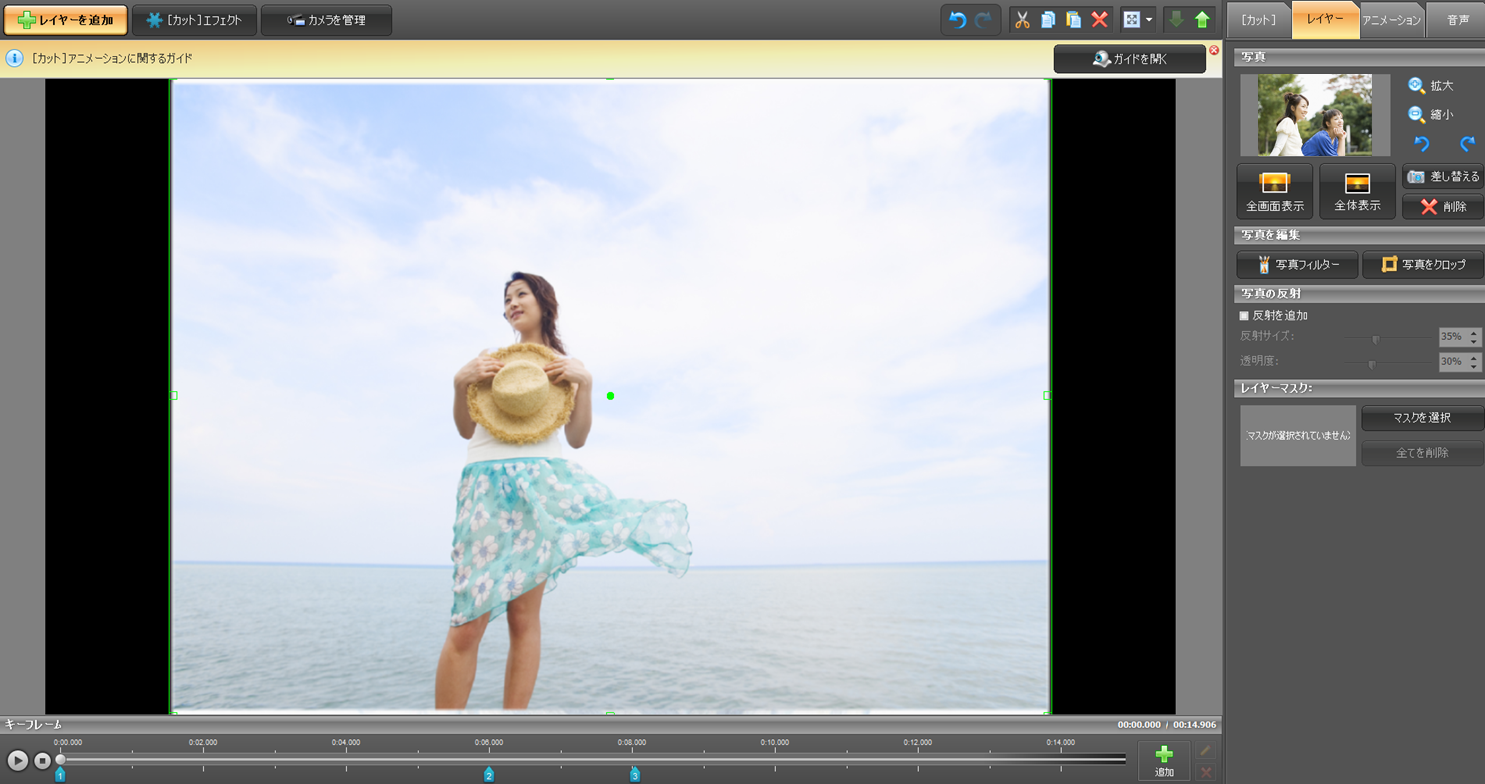Click the レイヤーを追加 button

(66, 20)
